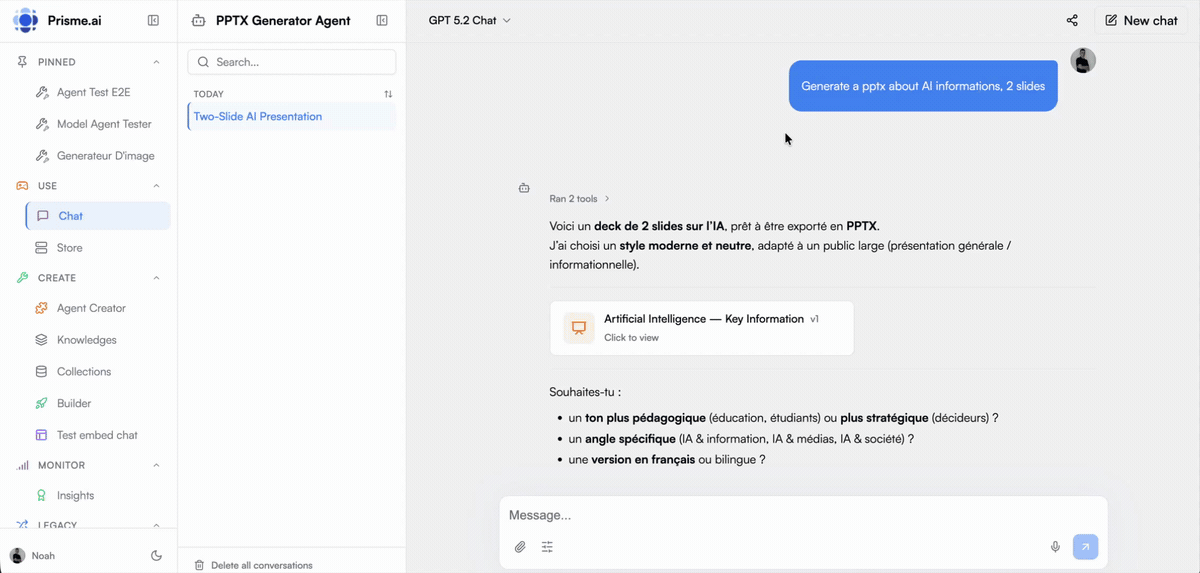Expand the Ran 2 tools details
Viewport: 1200px width, 573px height.
pyautogui.click(x=579, y=199)
